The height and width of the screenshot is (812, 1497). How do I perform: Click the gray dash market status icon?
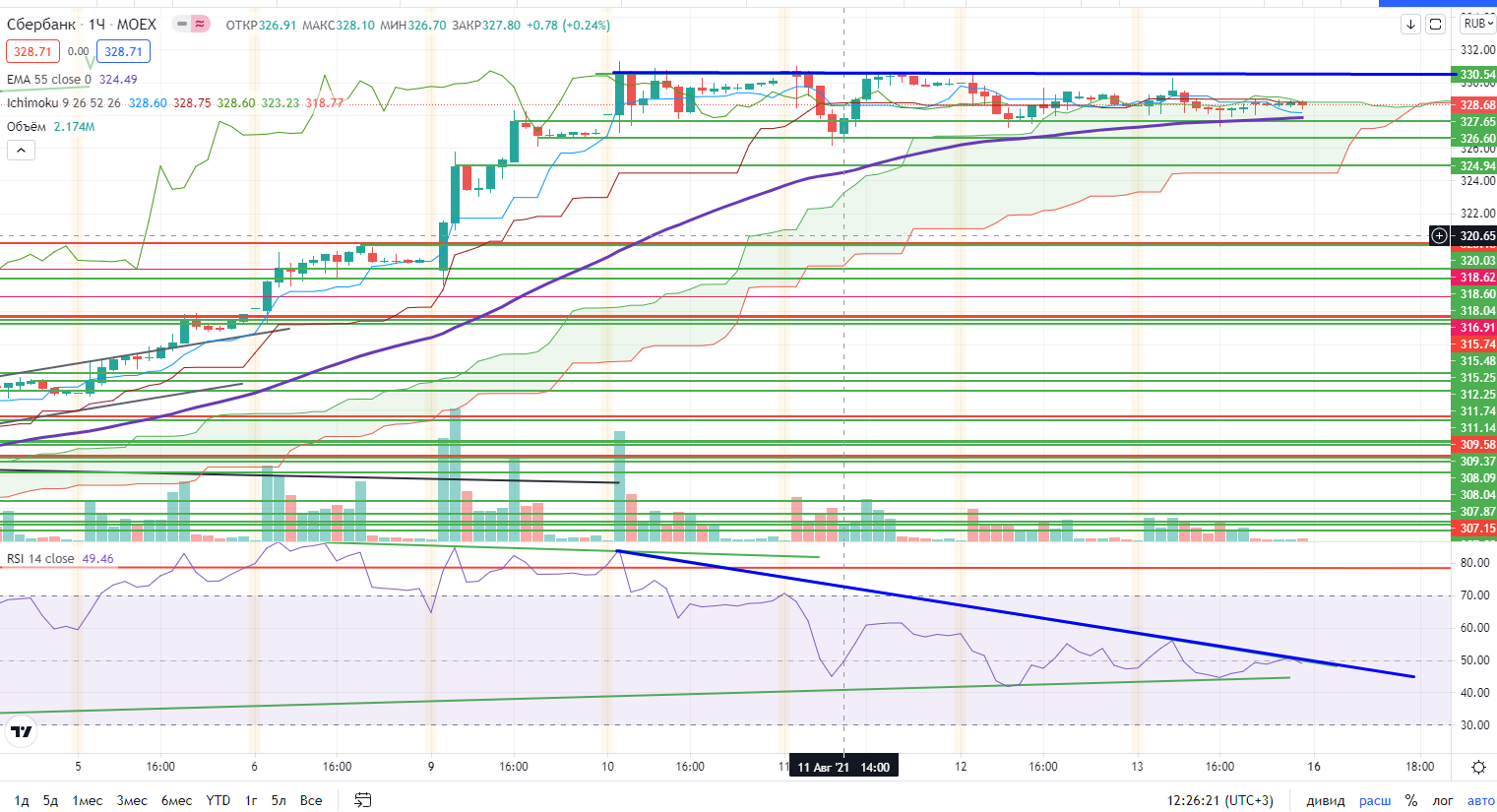[x=182, y=24]
